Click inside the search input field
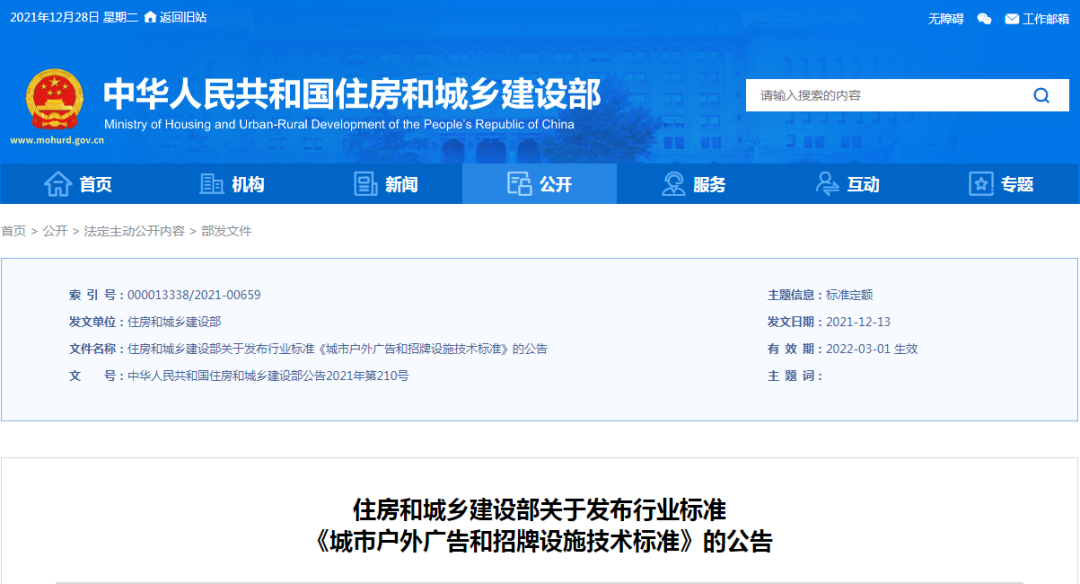The width and height of the screenshot is (1080, 584). (880, 95)
